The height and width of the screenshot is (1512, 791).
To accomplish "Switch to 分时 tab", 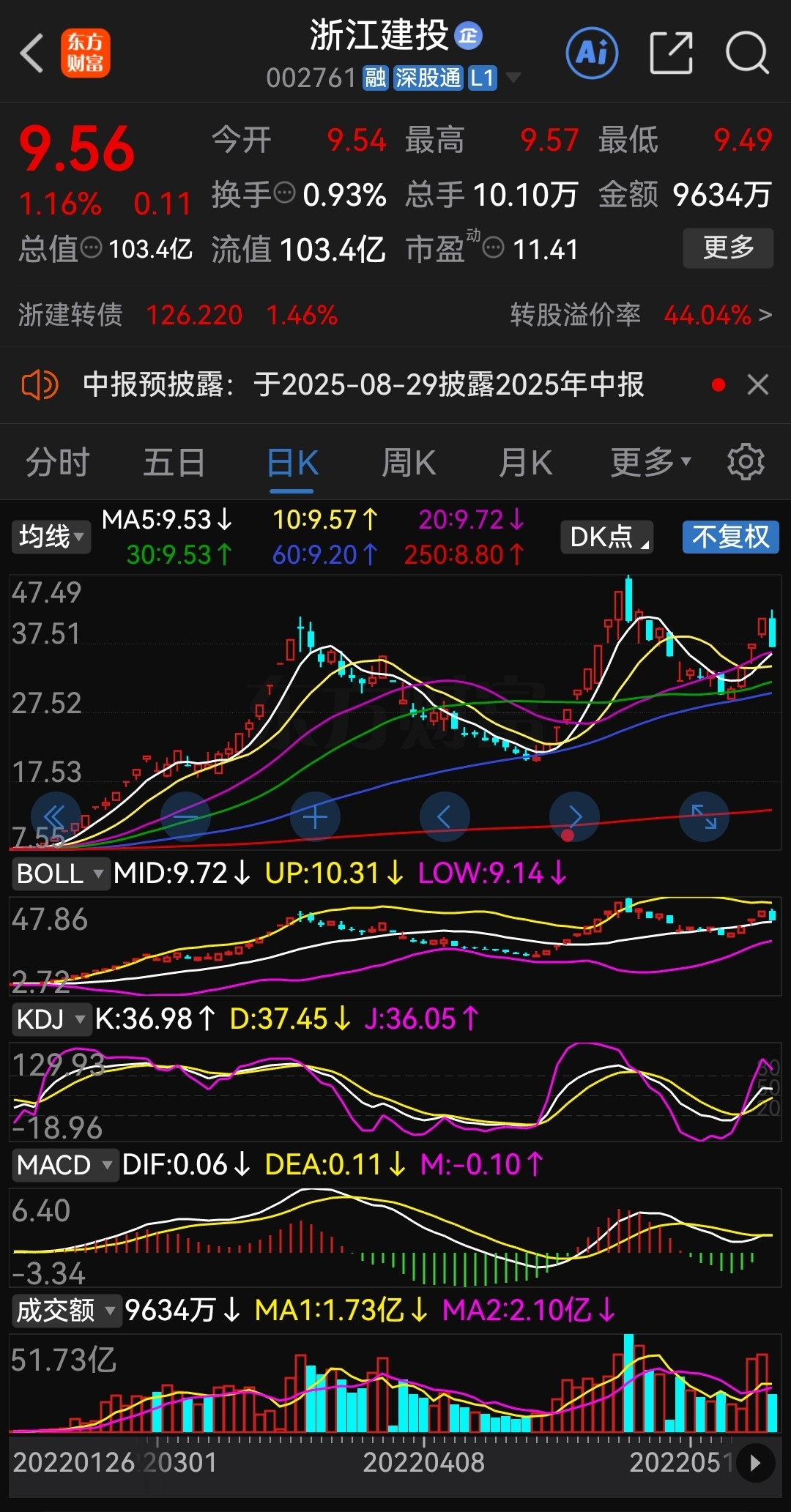I will pos(57,463).
